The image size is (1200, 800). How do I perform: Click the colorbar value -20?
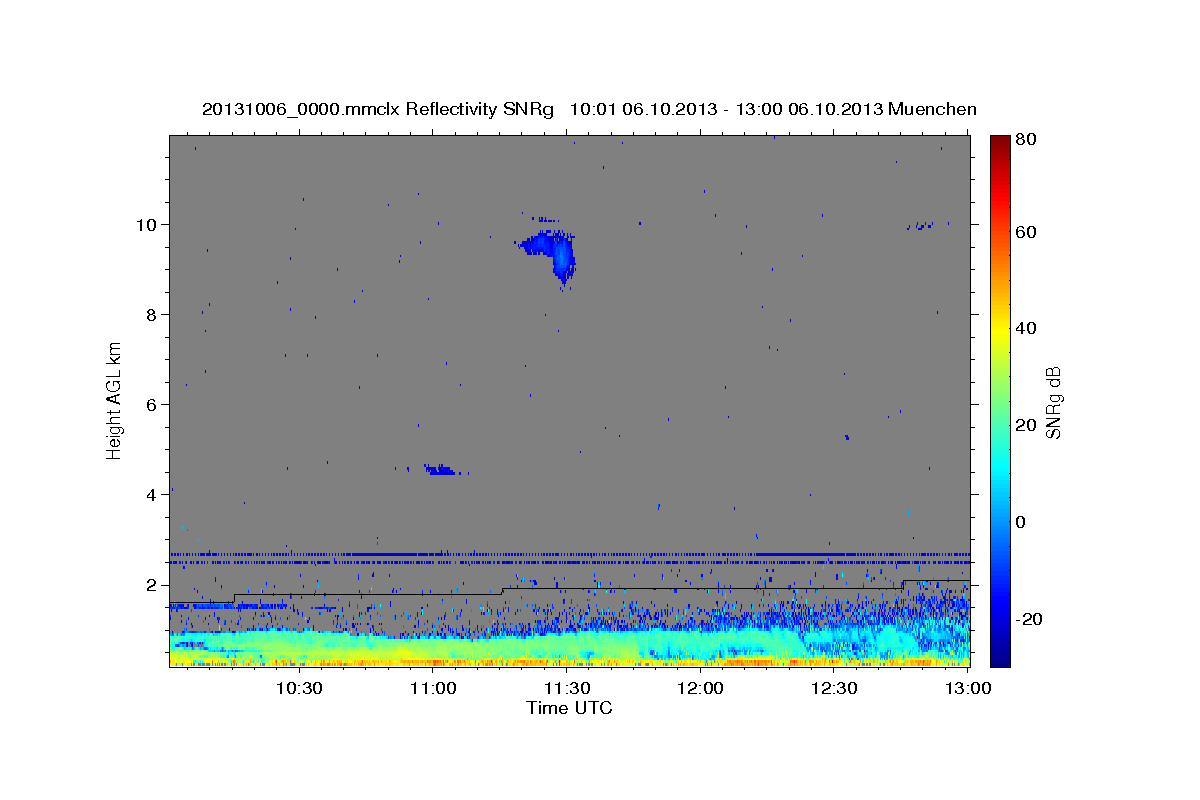point(1028,619)
